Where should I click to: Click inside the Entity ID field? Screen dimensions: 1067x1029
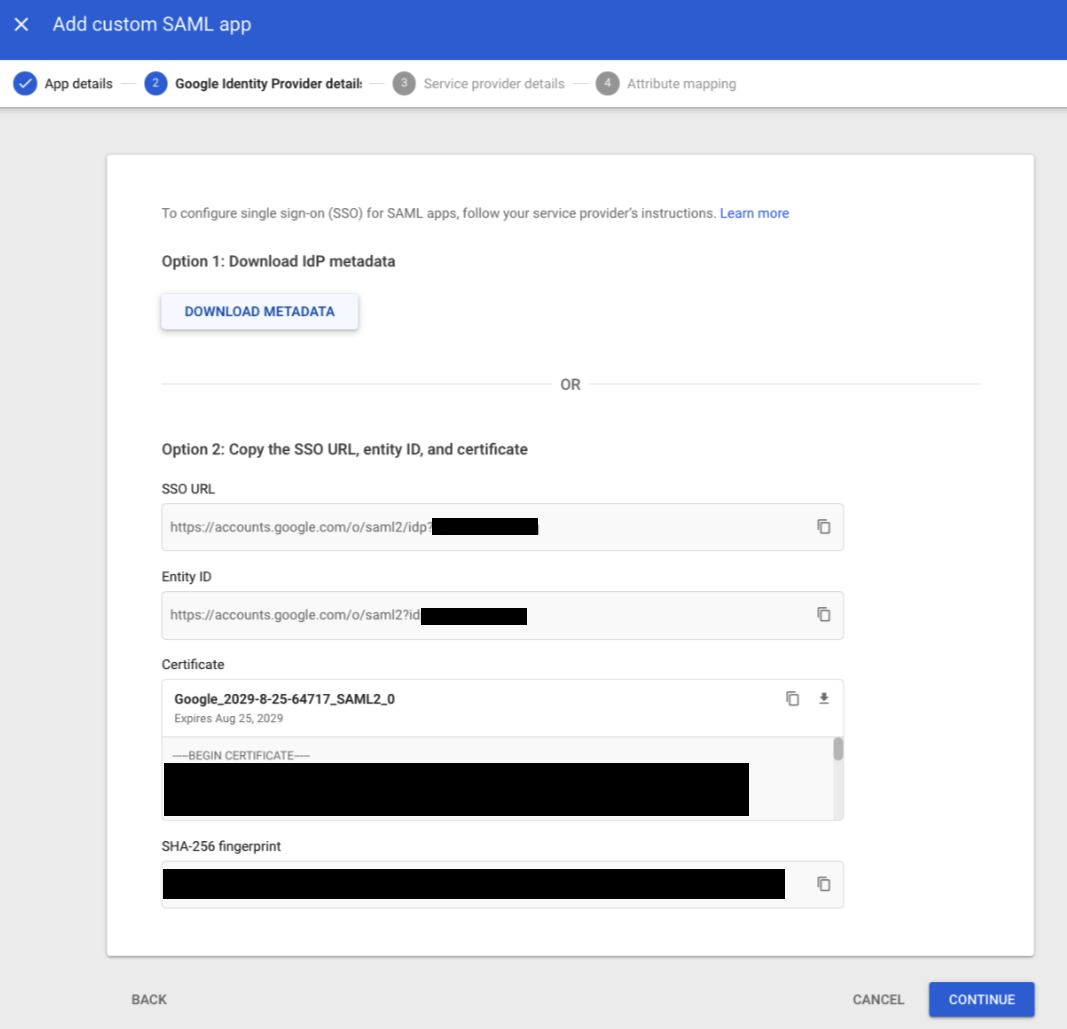tap(480, 615)
